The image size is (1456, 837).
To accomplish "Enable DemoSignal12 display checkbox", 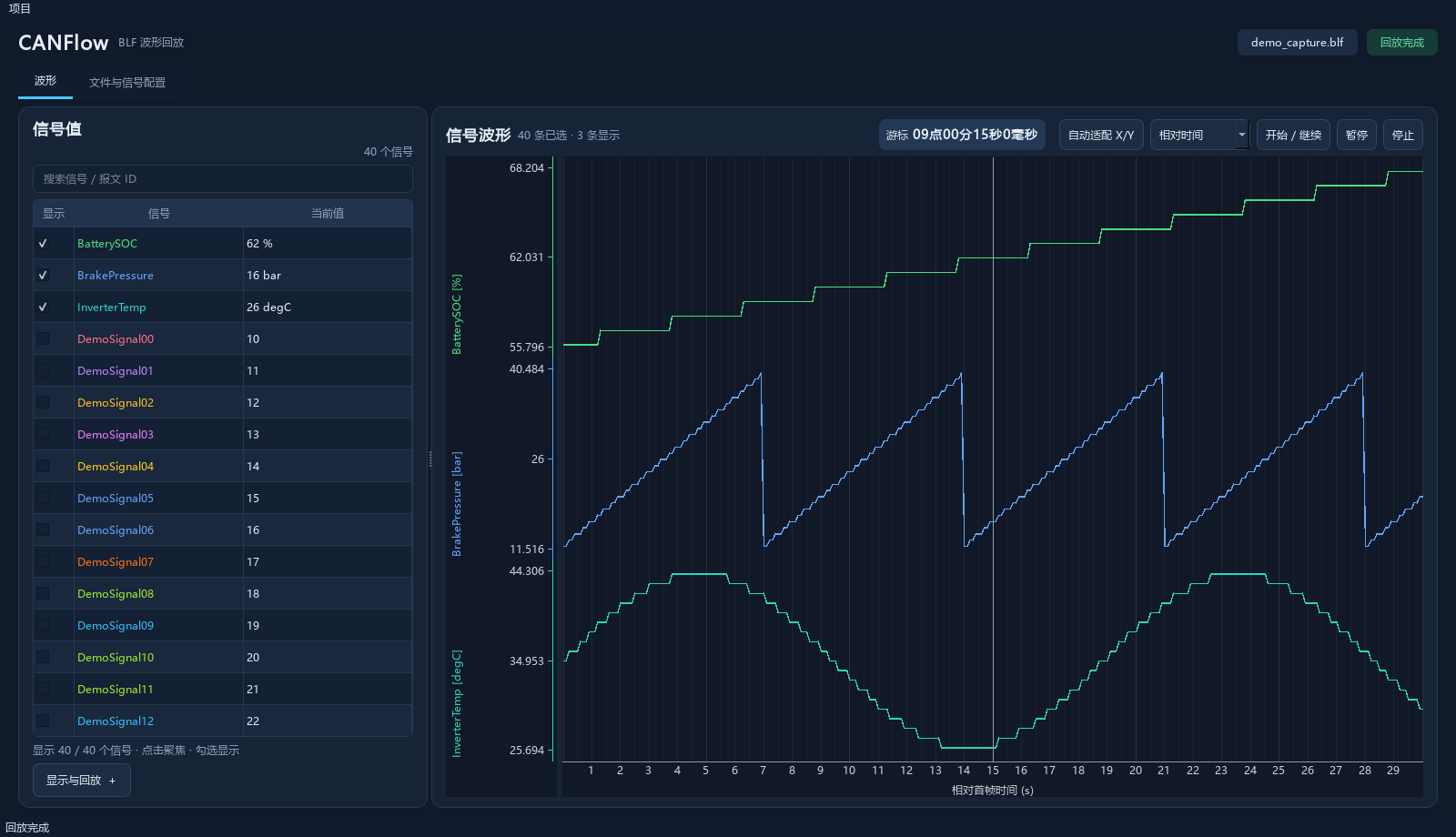I will click(43, 721).
